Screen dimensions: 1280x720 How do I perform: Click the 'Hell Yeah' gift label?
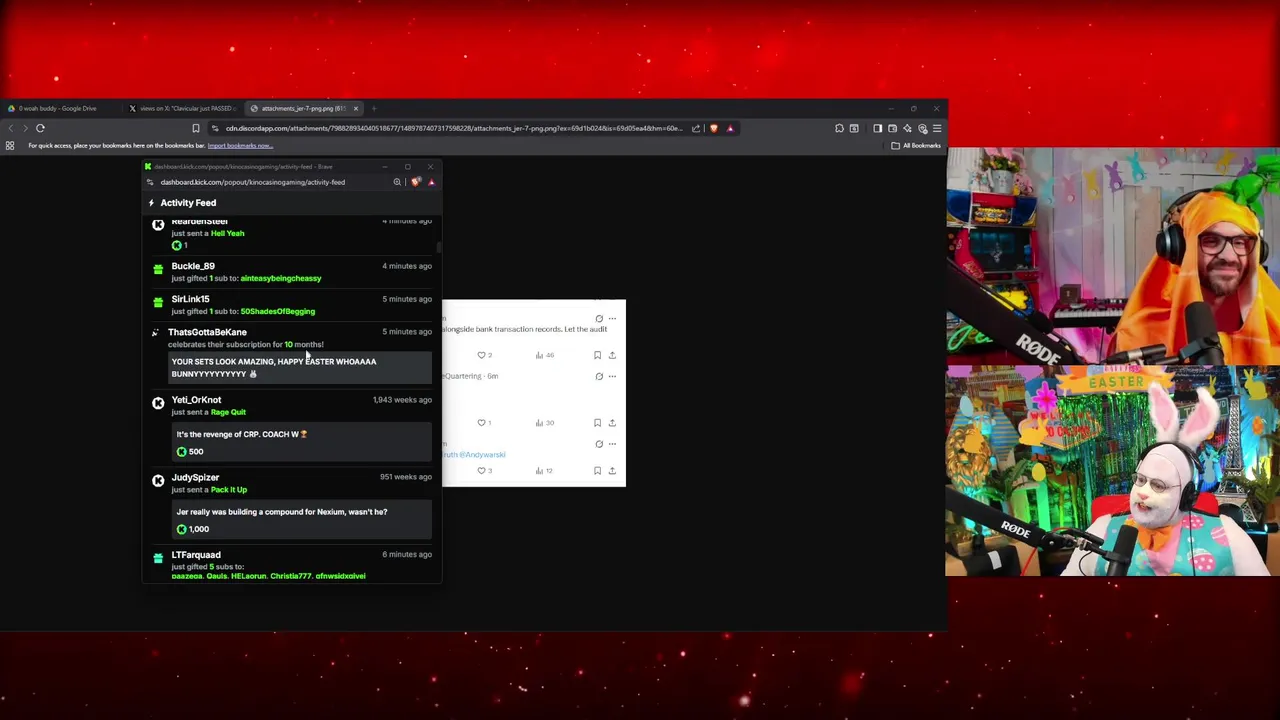(x=227, y=233)
